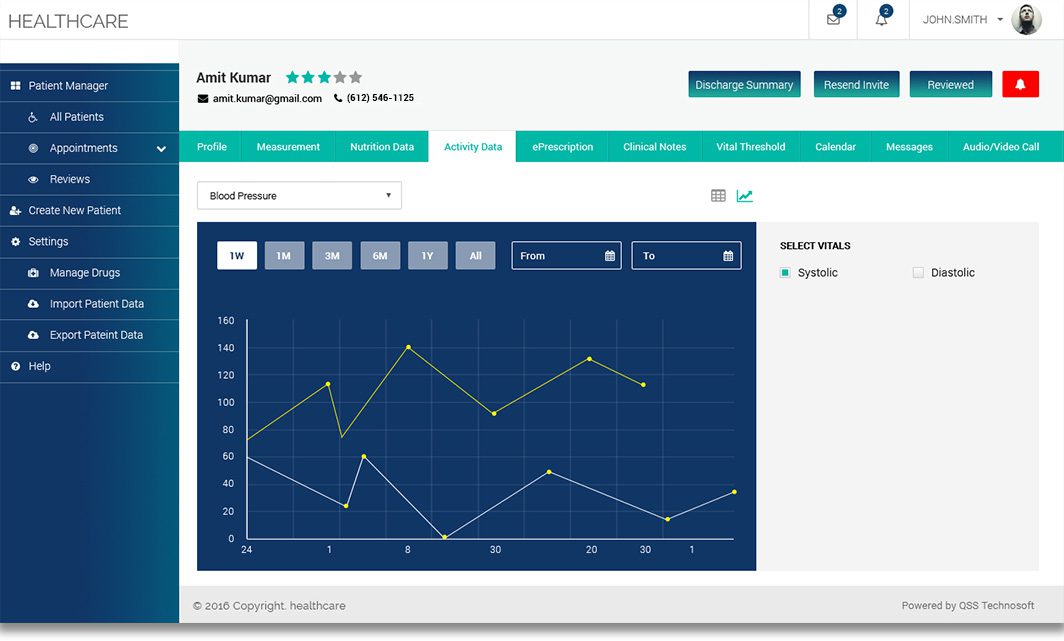Click the (612) 546-1125 phone number
Image resolution: width=1064 pixels, height=641 pixels.
click(x=380, y=98)
